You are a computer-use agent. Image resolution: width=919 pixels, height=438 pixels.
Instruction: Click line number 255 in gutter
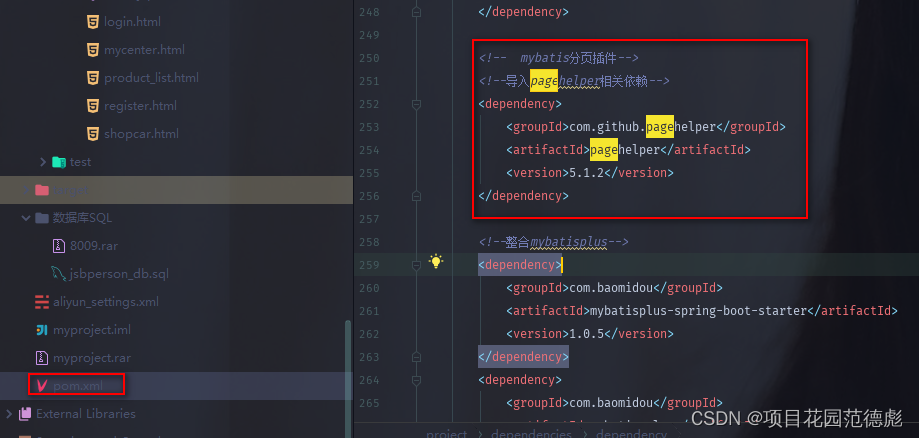coord(369,173)
